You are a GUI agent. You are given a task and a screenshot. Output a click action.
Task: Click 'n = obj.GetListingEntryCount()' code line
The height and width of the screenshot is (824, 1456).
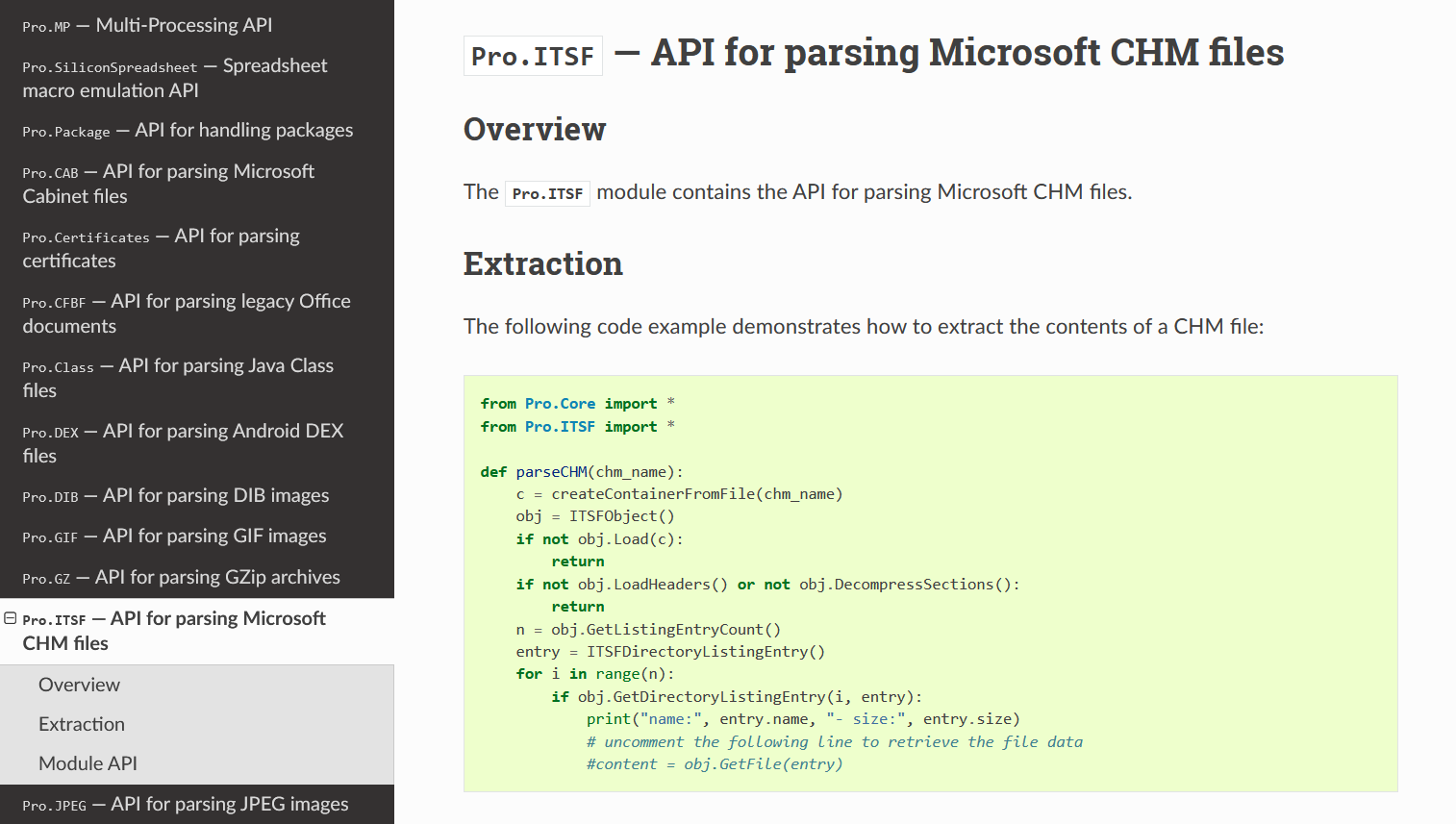(x=648, y=630)
